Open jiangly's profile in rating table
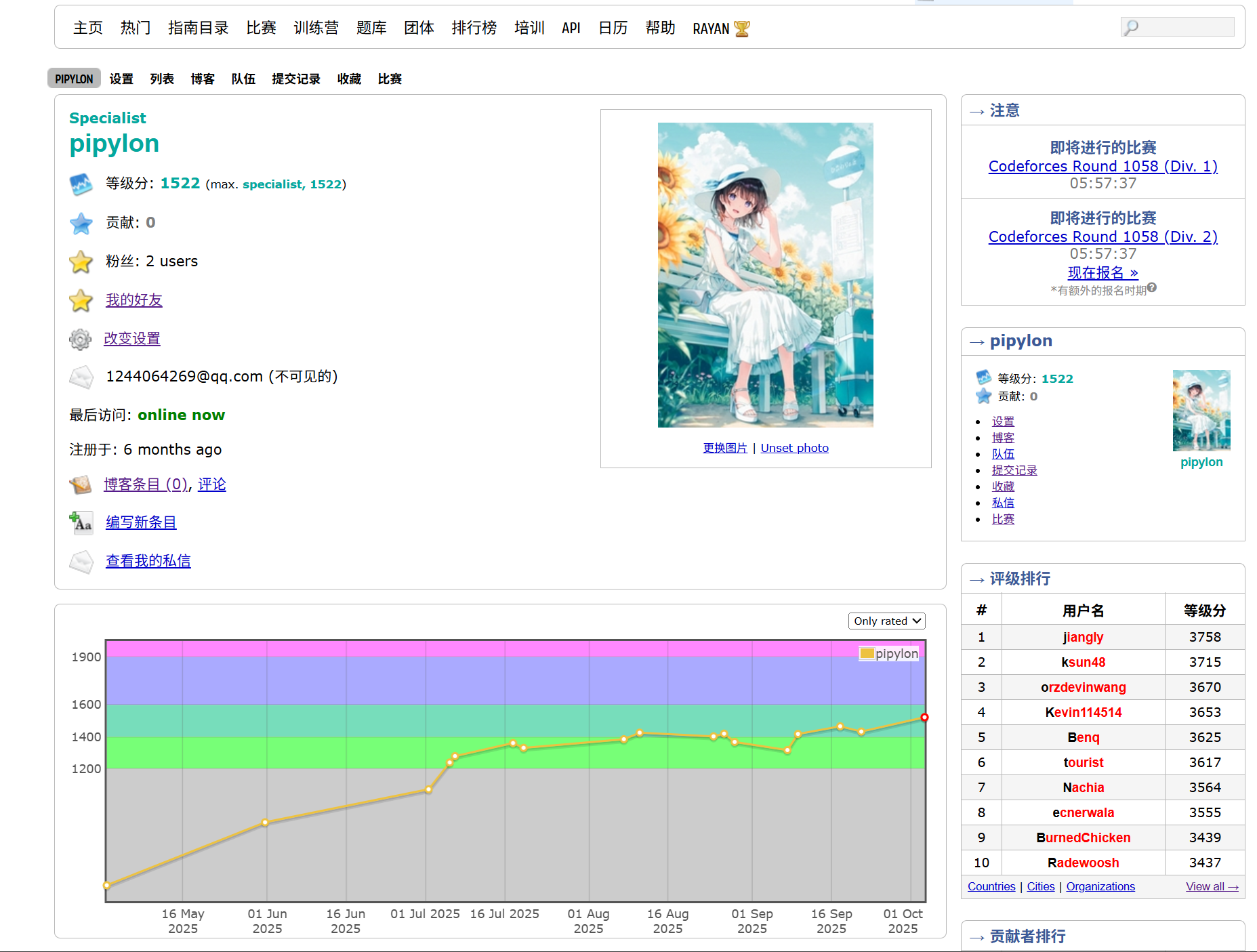1257x952 pixels. [1083, 637]
